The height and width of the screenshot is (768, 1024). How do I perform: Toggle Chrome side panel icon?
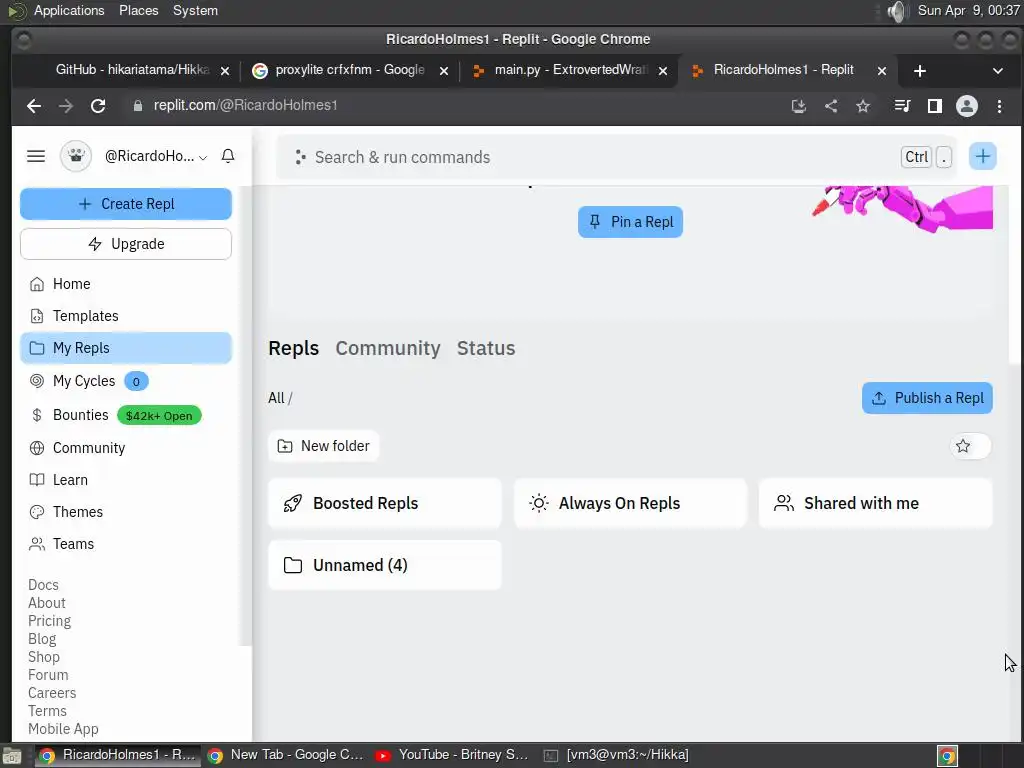pyautogui.click(x=935, y=106)
